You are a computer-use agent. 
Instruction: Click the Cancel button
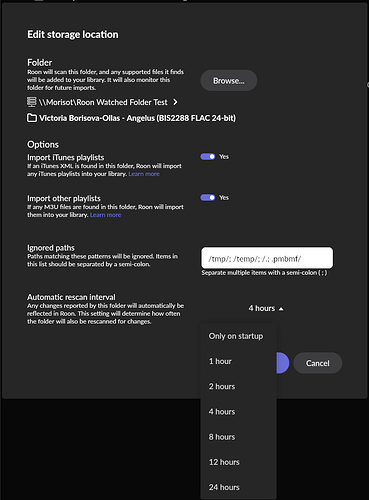tap(318, 363)
